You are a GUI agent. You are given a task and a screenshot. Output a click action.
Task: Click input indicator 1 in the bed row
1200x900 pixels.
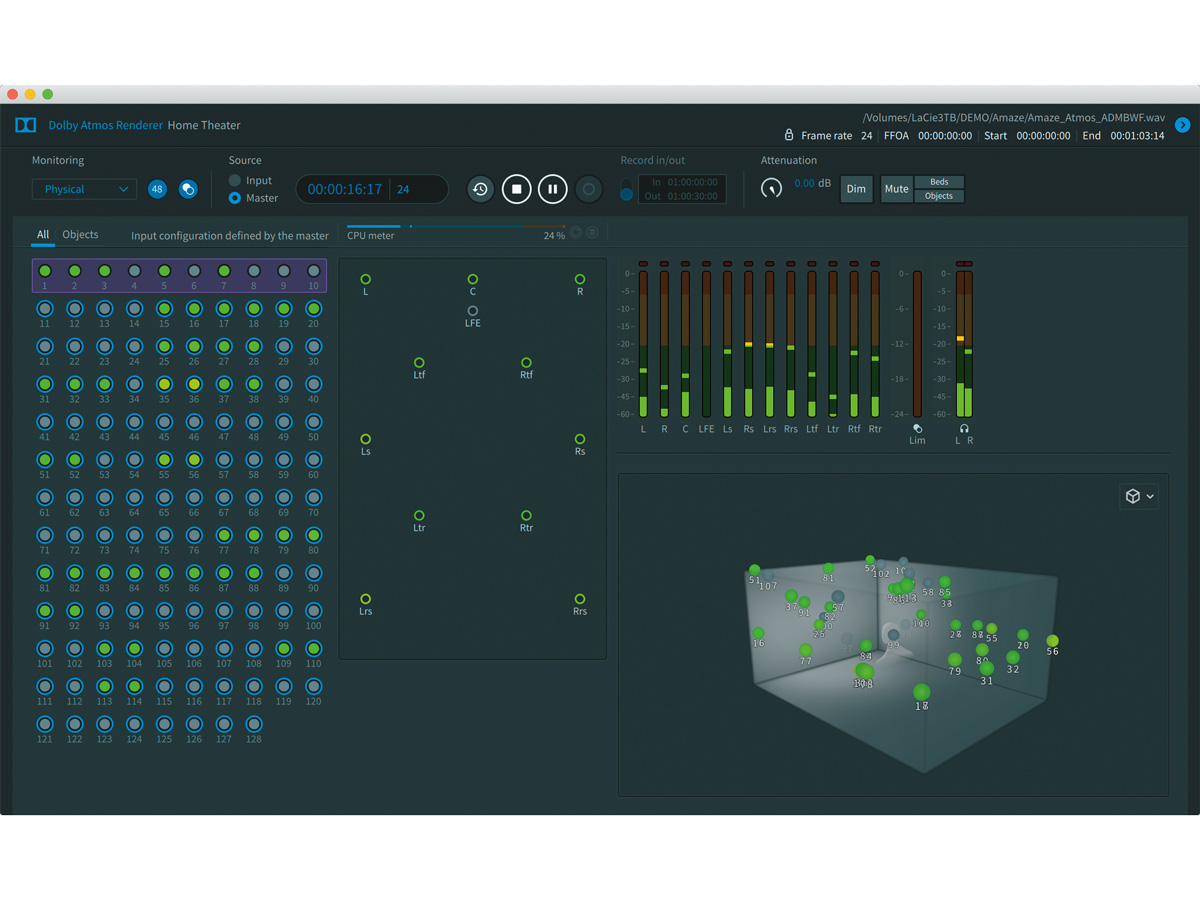coord(44,271)
